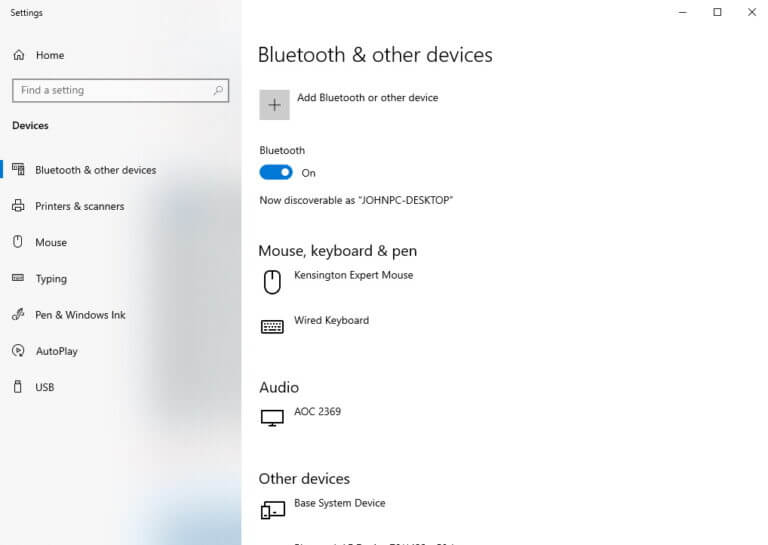768x545 pixels.
Task: Open Bluetooth & other devices sidebar entry
Action: 96,170
